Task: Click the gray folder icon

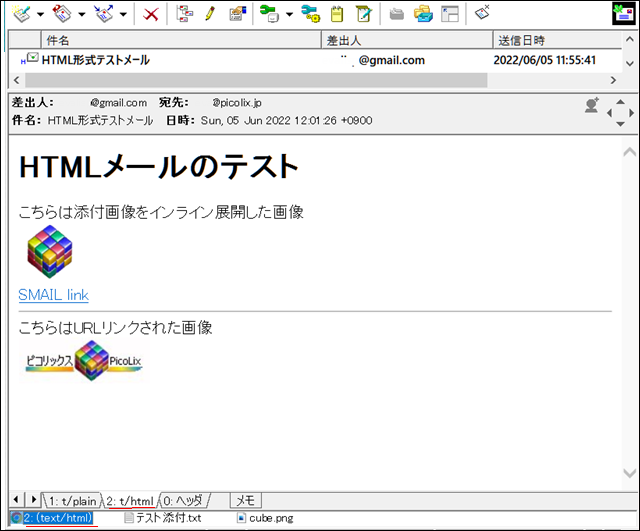Action: (396, 15)
